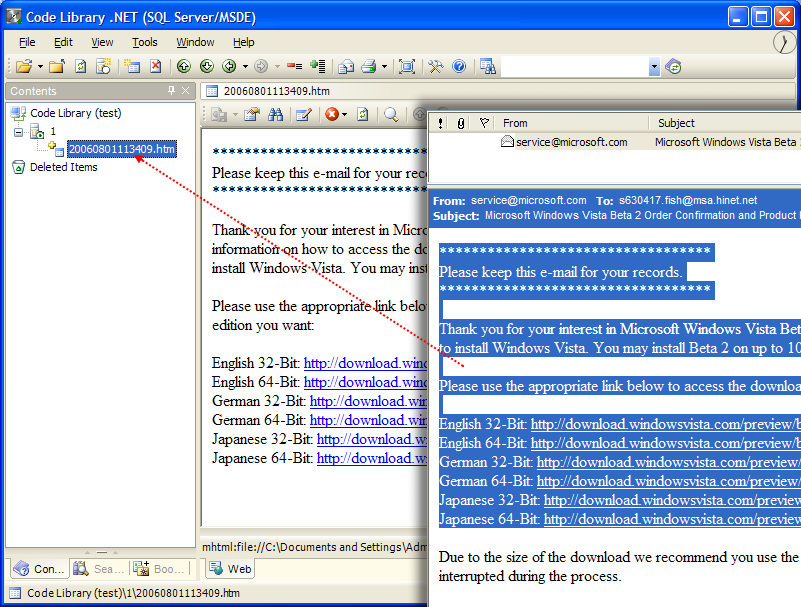801x607 pixels.
Task: Click the refresh page icon in document toolbar
Action: point(363,114)
